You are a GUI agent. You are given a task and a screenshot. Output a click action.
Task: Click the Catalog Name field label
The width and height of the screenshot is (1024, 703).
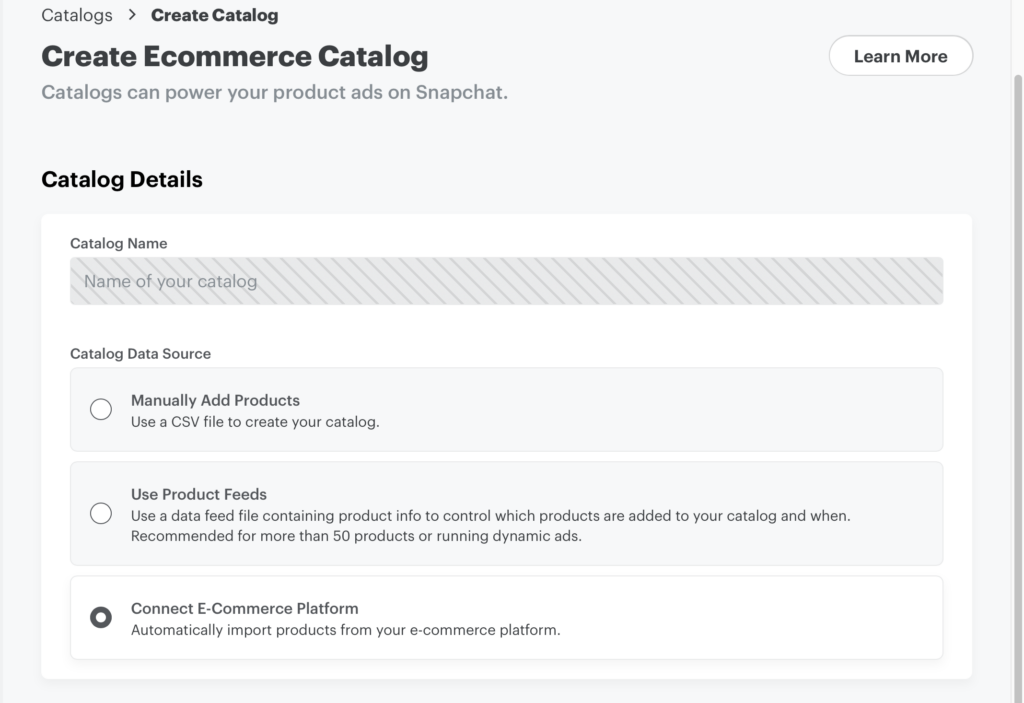click(x=118, y=243)
